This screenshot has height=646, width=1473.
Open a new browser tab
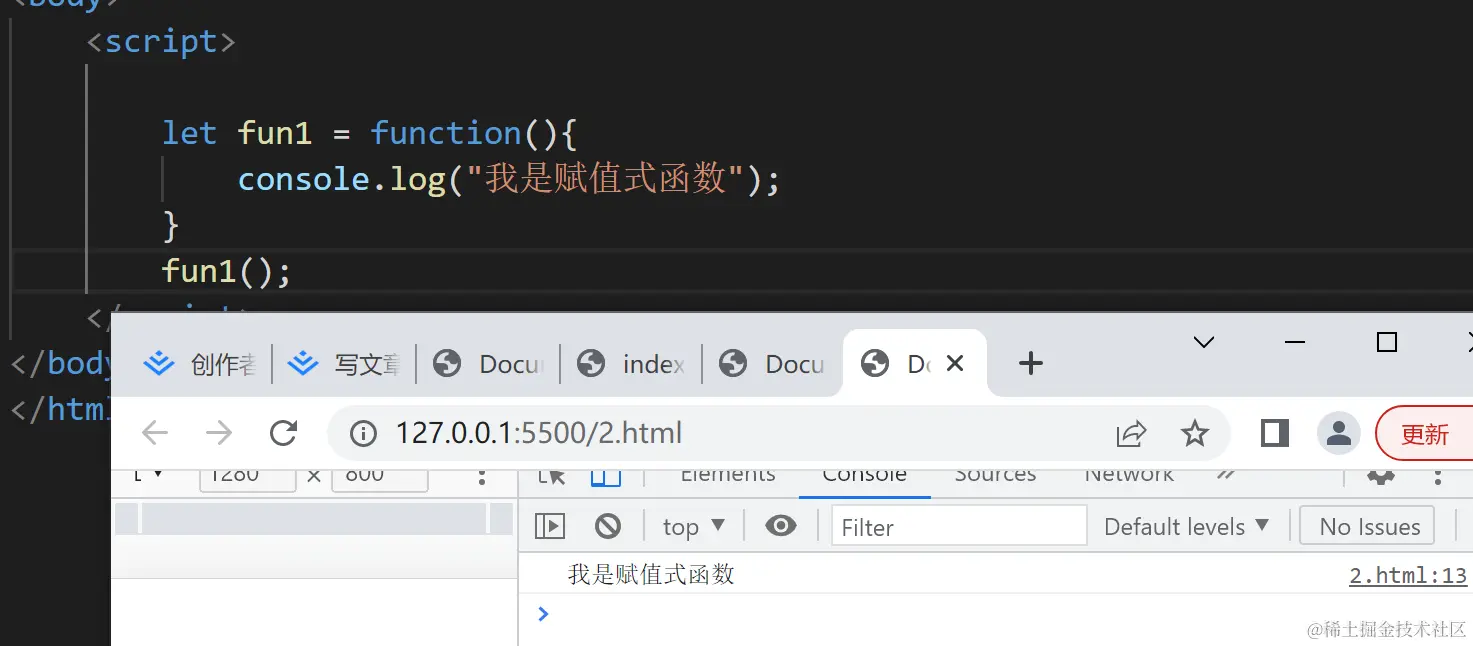tap(1030, 363)
